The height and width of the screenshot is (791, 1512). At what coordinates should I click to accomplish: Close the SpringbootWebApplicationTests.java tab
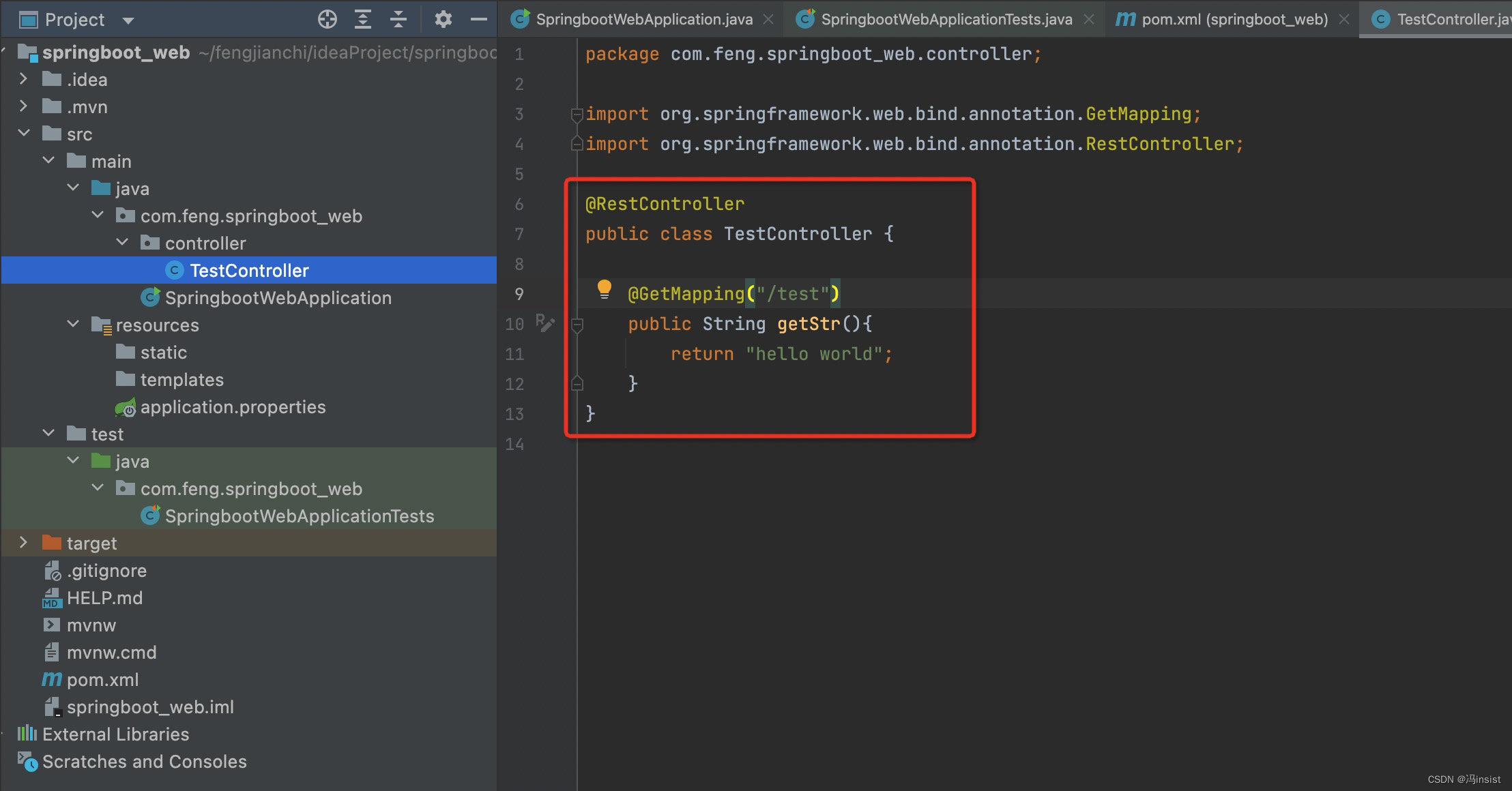[1089, 19]
